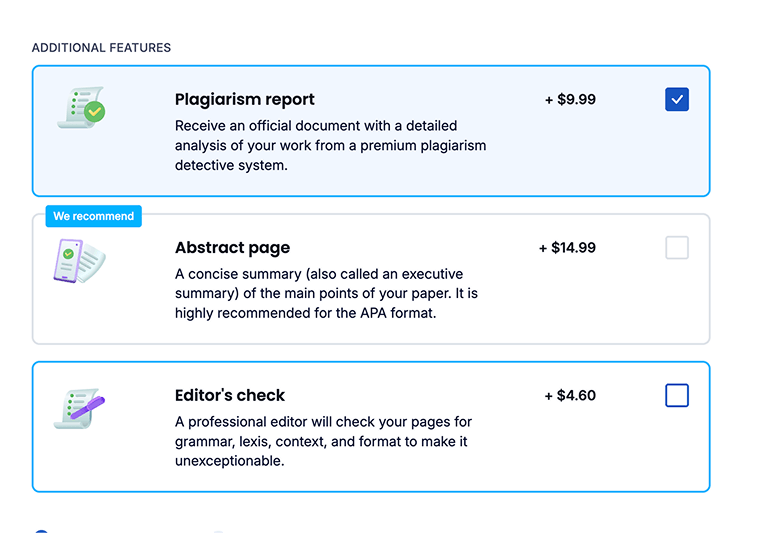
Task: Click the Abstract page heading
Action: click(x=232, y=248)
